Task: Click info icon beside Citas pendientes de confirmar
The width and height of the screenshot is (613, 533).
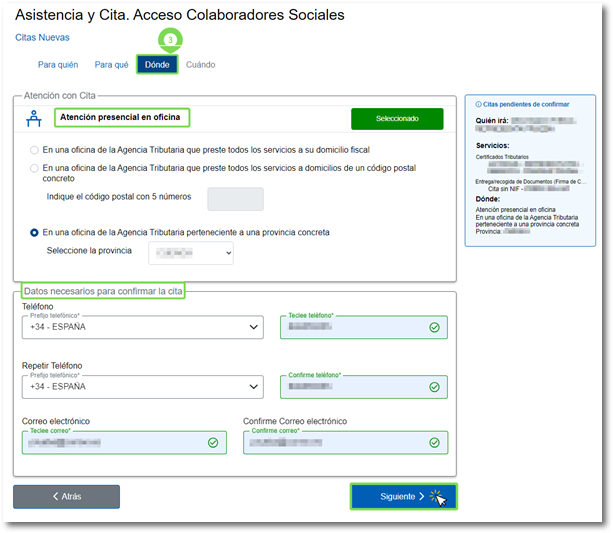Action: pyautogui.click(x=478, y=104)
